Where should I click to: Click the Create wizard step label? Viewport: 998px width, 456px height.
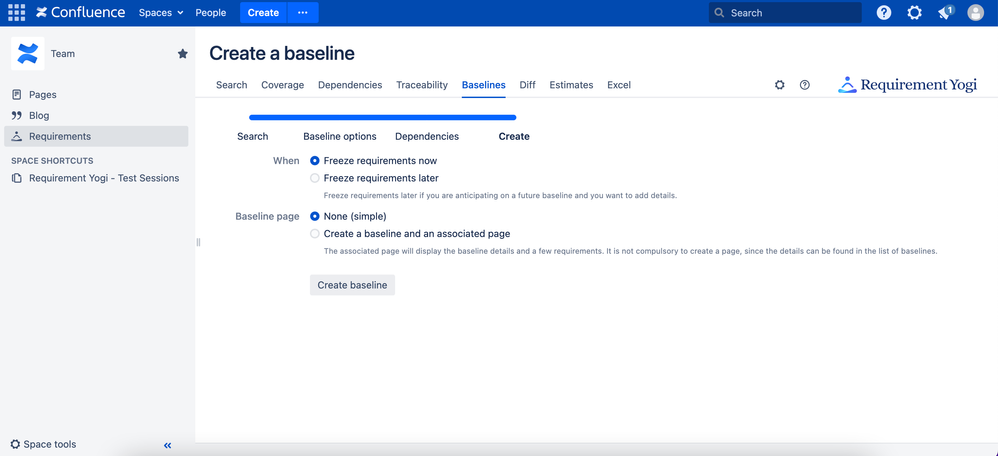click(x=514, y=136)
